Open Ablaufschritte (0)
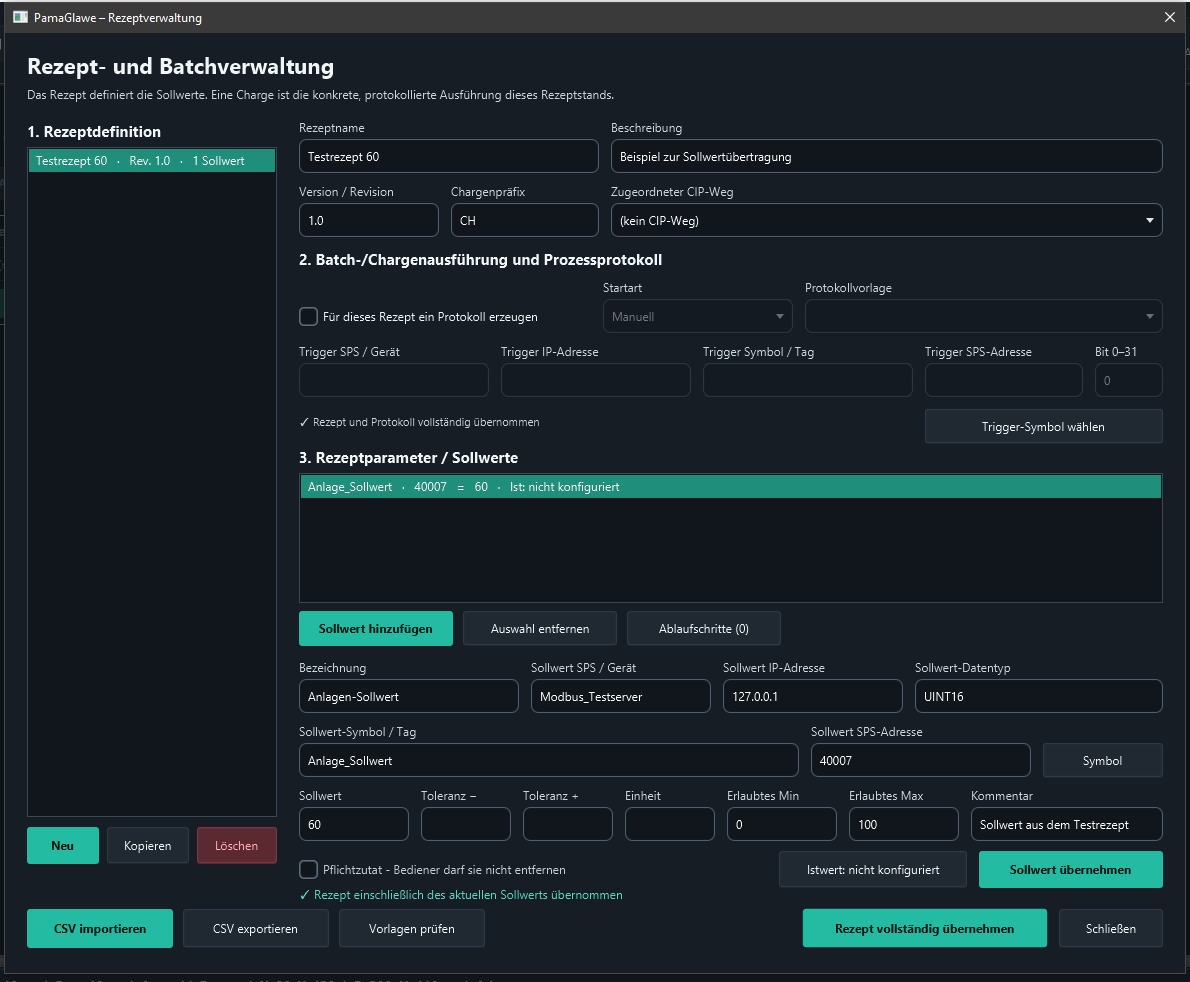This screenshot has width=1190, height=982. click(704, 628)
